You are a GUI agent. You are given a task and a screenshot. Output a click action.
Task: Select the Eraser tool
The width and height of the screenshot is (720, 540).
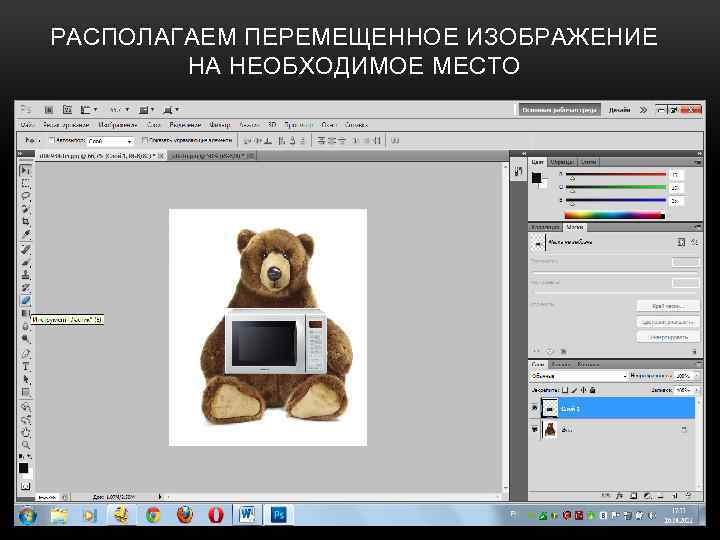26,301
